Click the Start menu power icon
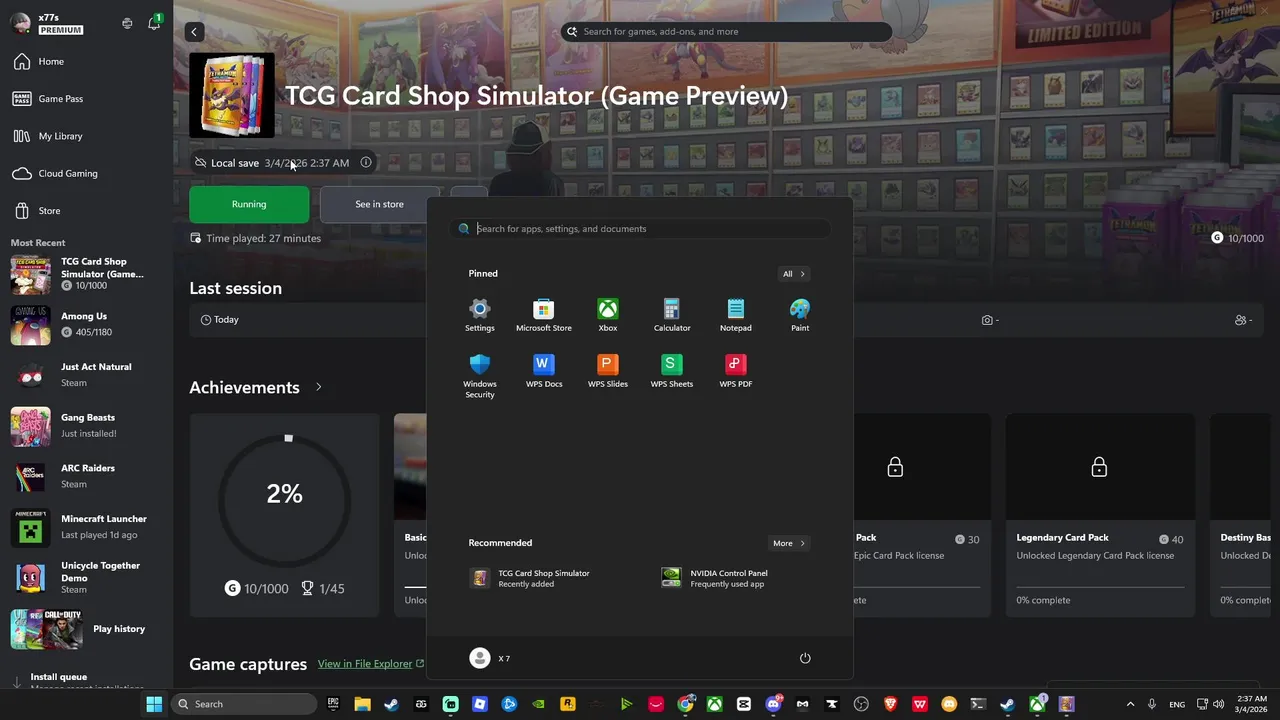Viewport: 1280px width, 720px height. click(805, 658)
